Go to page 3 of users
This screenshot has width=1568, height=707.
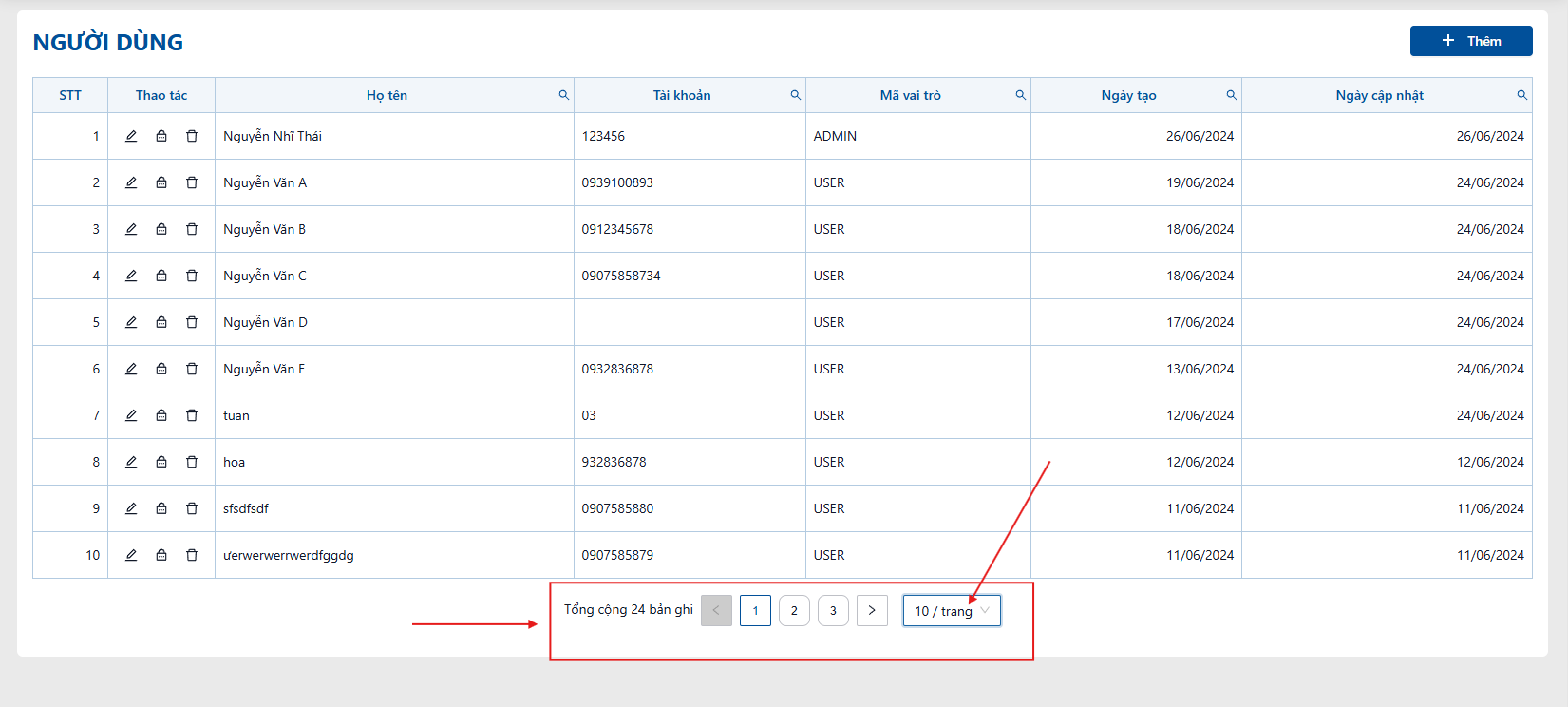pos(833,610)
